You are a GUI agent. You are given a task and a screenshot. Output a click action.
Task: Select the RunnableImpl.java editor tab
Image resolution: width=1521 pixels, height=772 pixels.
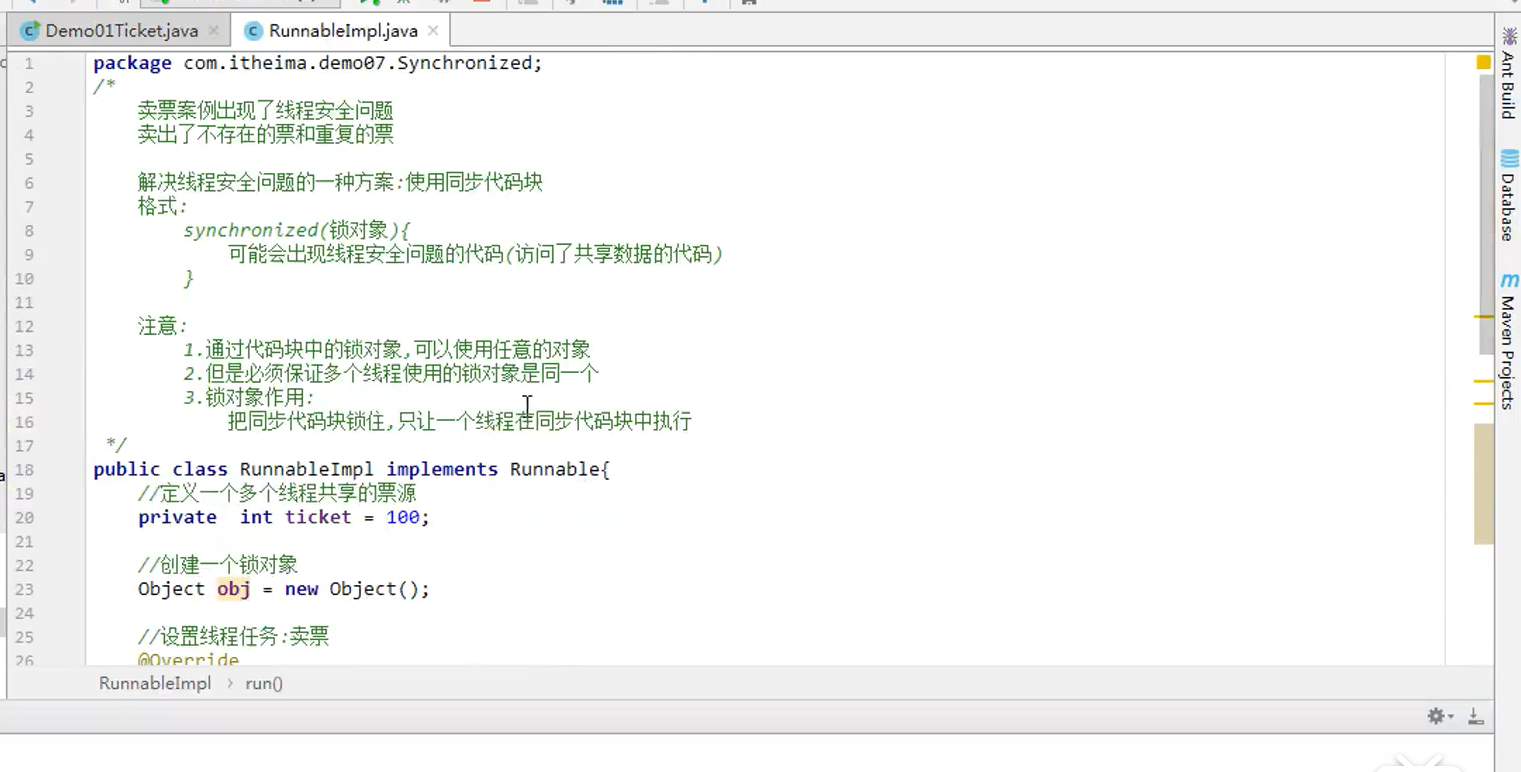click(343, 31)
